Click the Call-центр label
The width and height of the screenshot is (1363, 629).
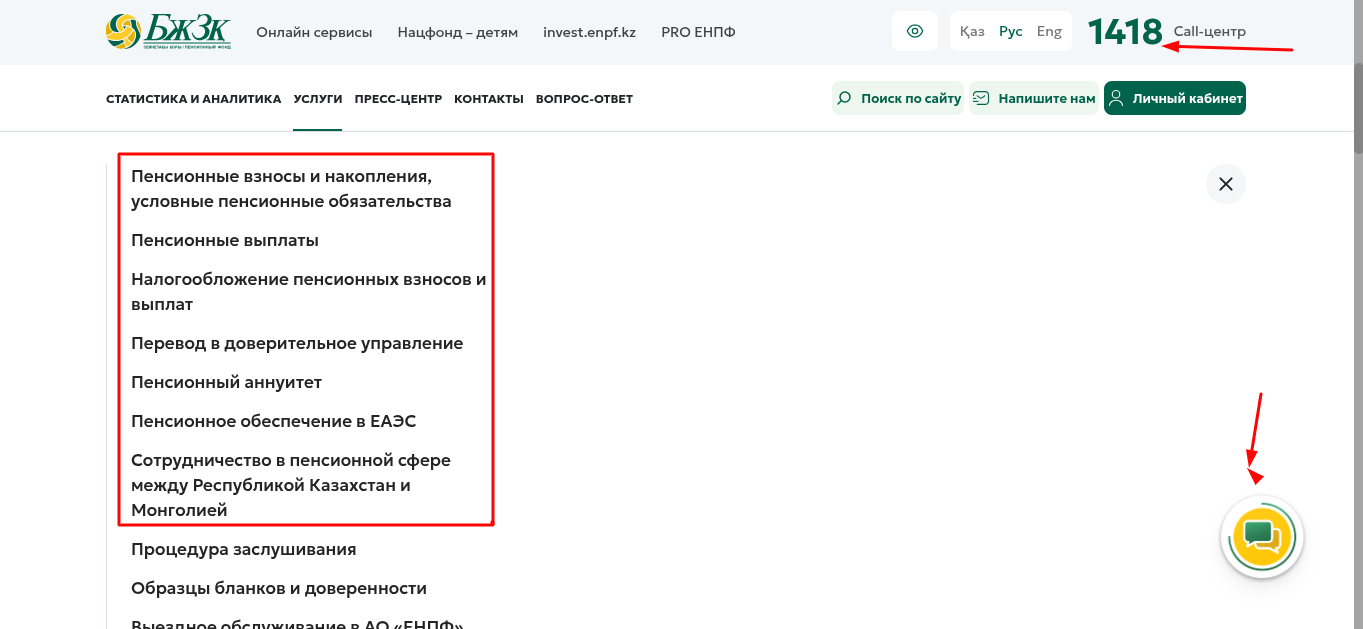point(1209,32)
